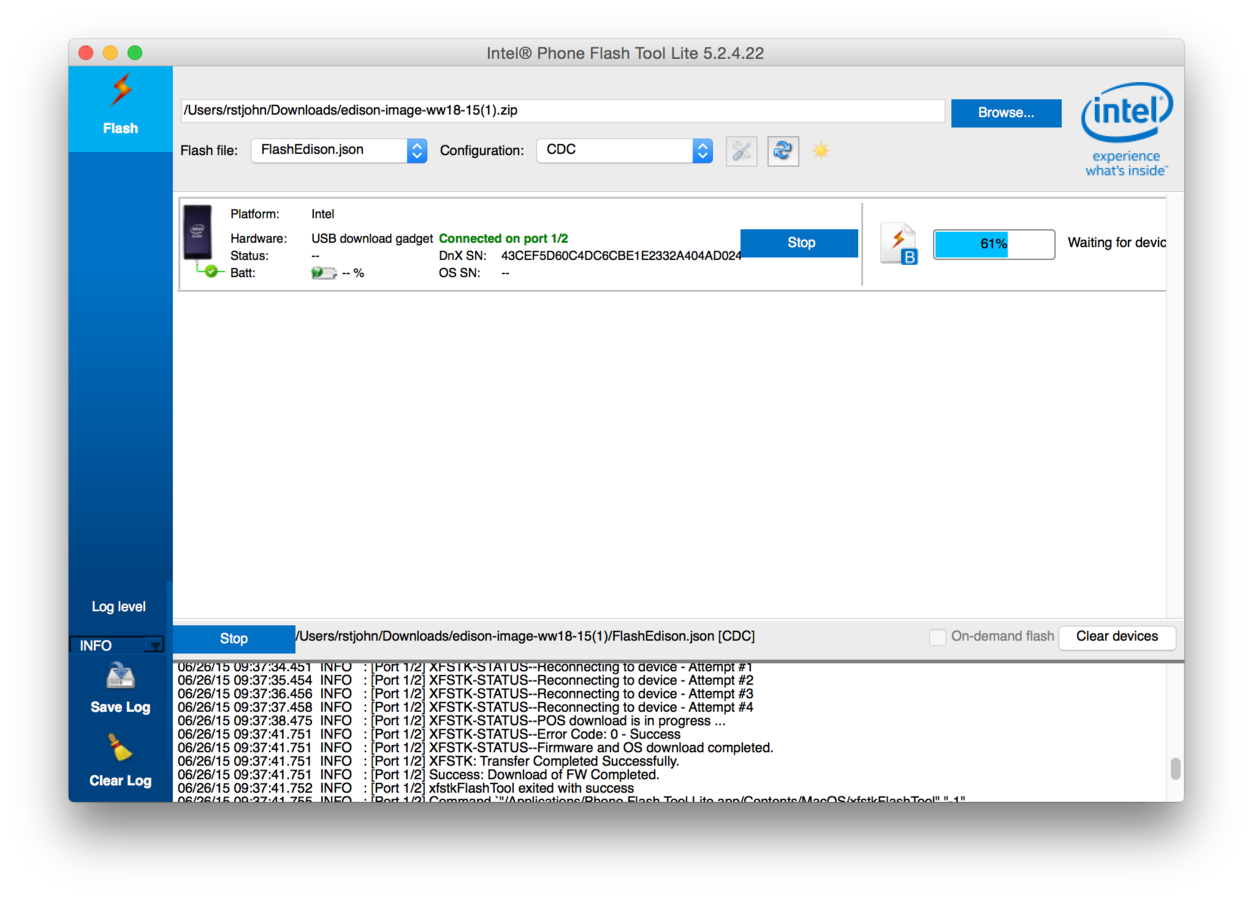Open the INFO log level dropdown
The image size is (1253, 900).
point(116,646)
